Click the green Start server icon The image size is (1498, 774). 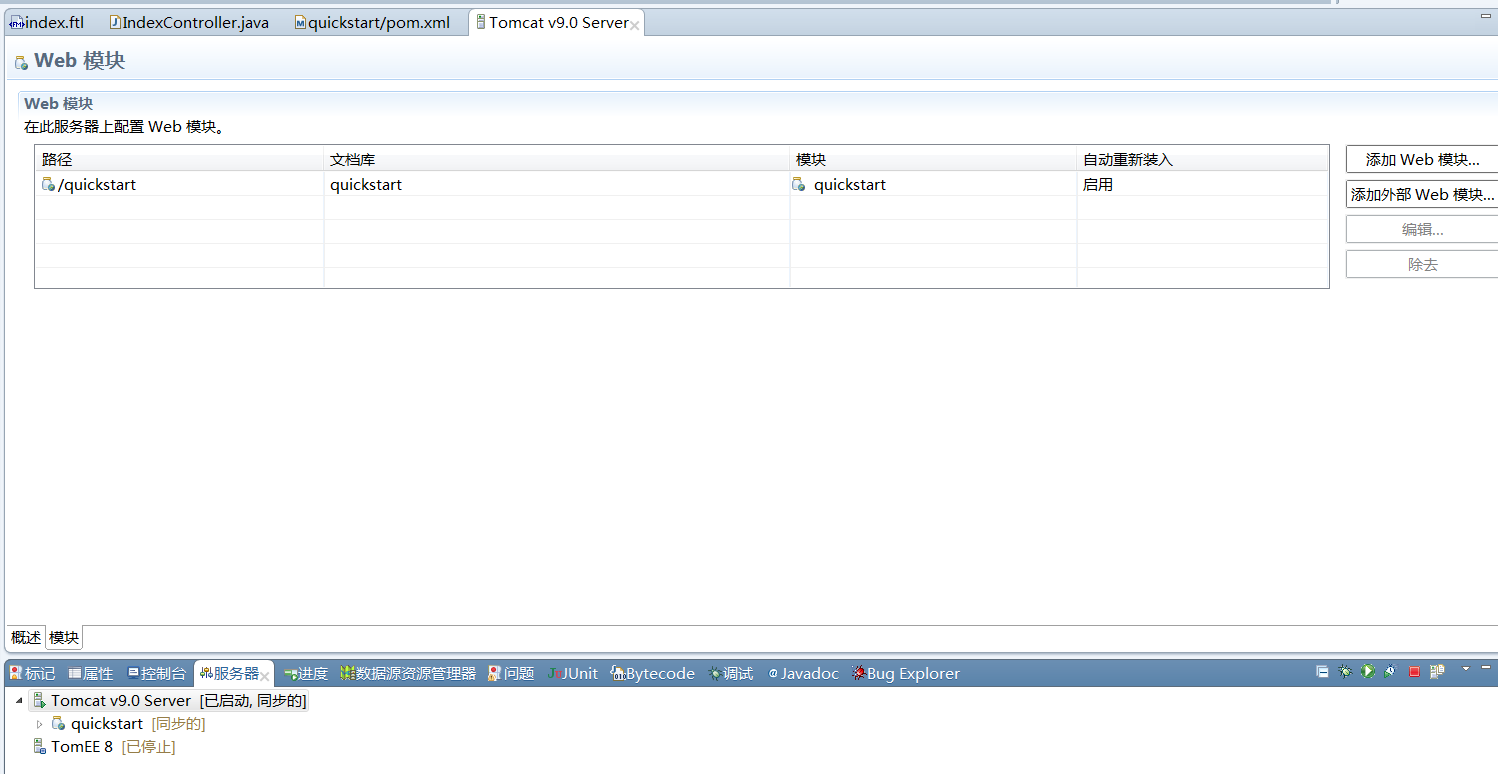pos(1367,671)
